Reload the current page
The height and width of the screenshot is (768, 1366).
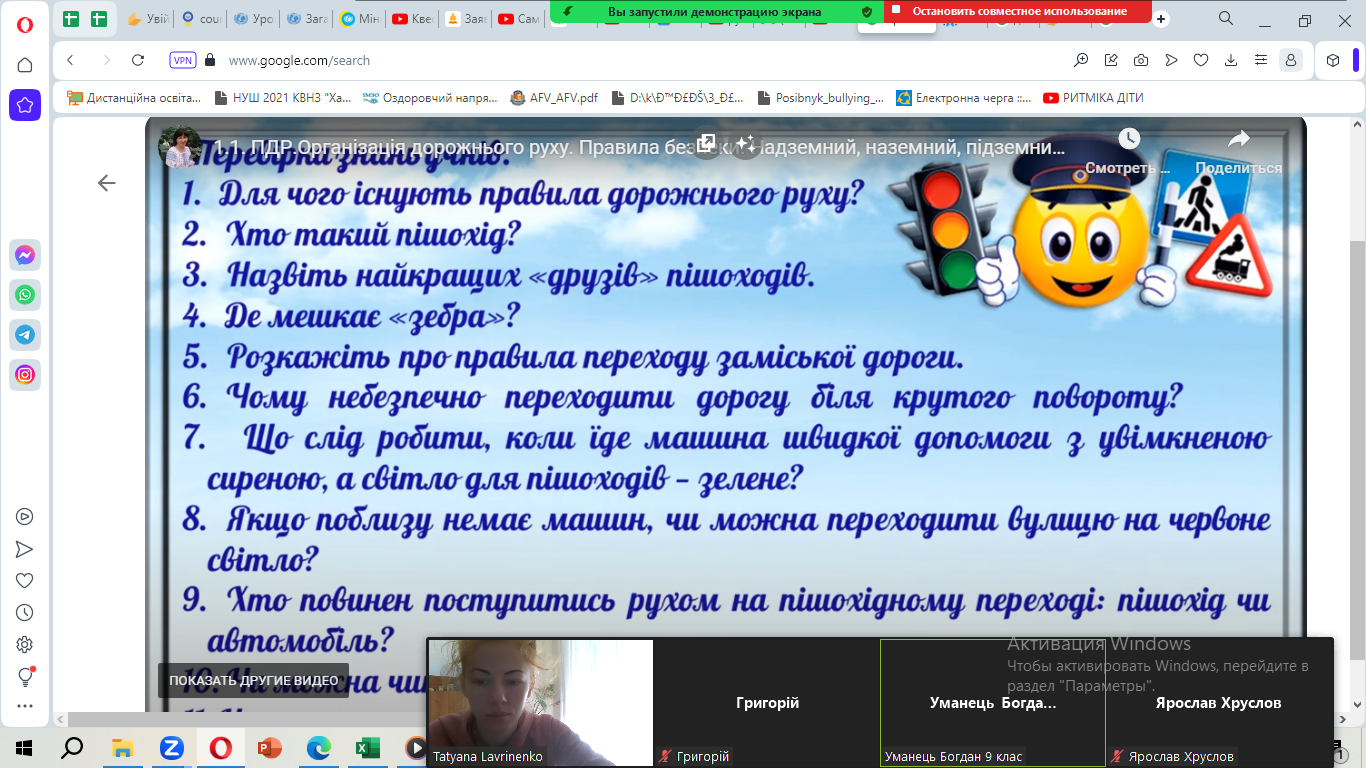pyautogui.click(x=138, y=60)
